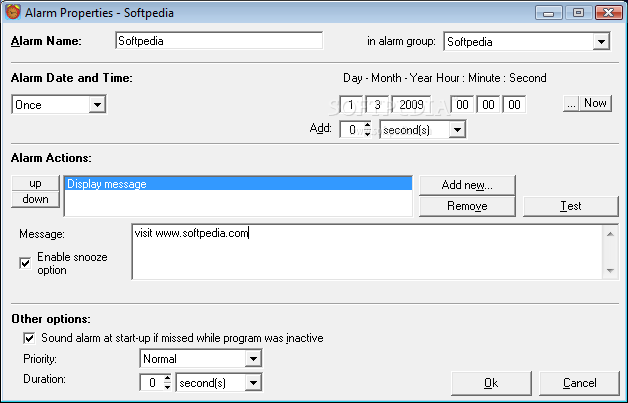628x403 pixels.
Task: Move action down in the list
Action: (36, 199)
